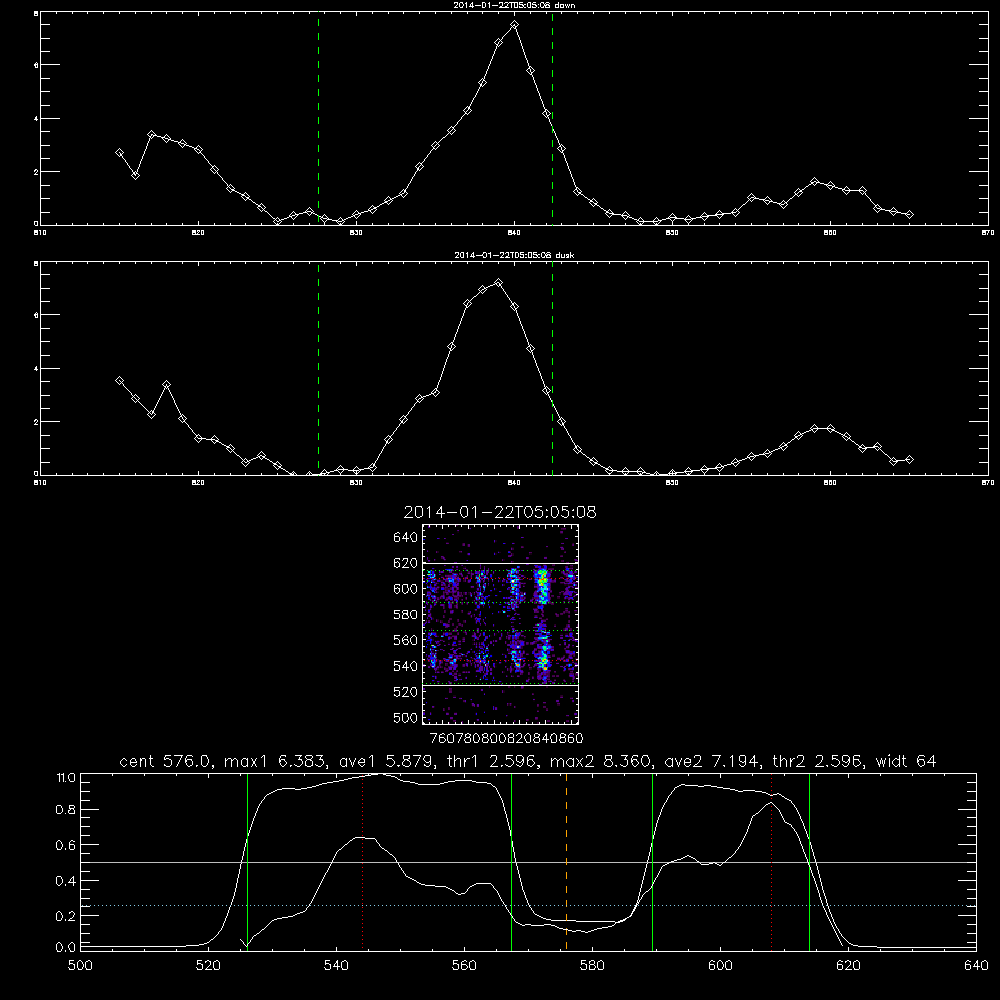
Task: Select 'max2 8.360' in the stats line
Action: coord(600,761)
